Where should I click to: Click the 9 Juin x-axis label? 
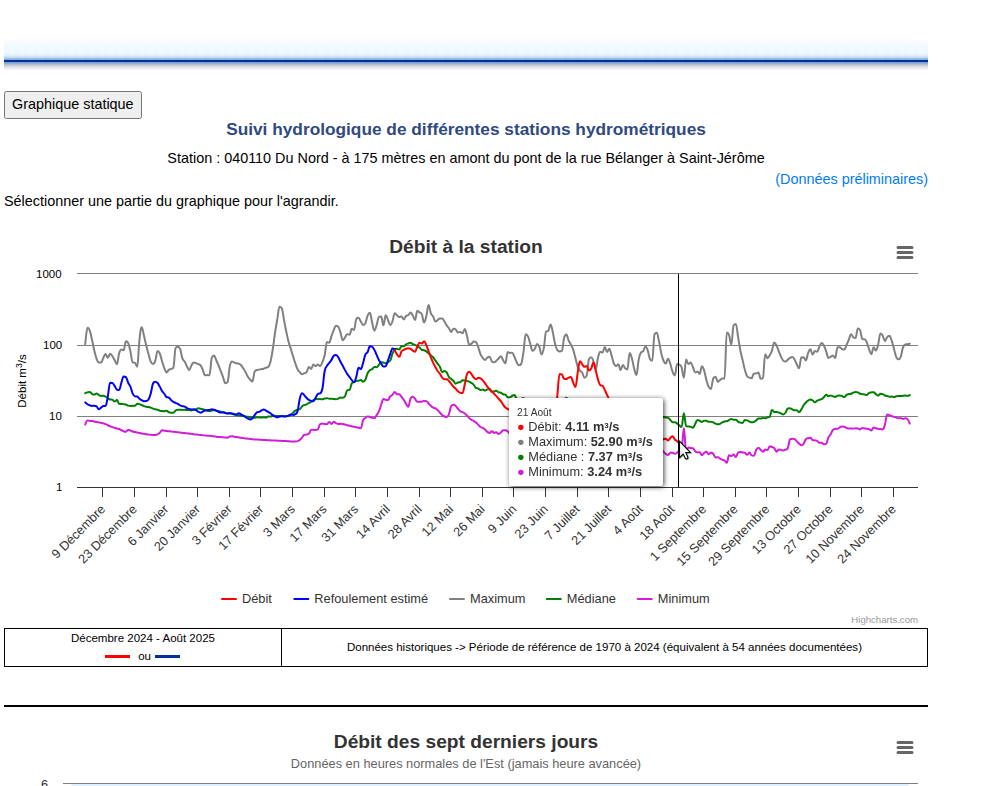(503, 520)
